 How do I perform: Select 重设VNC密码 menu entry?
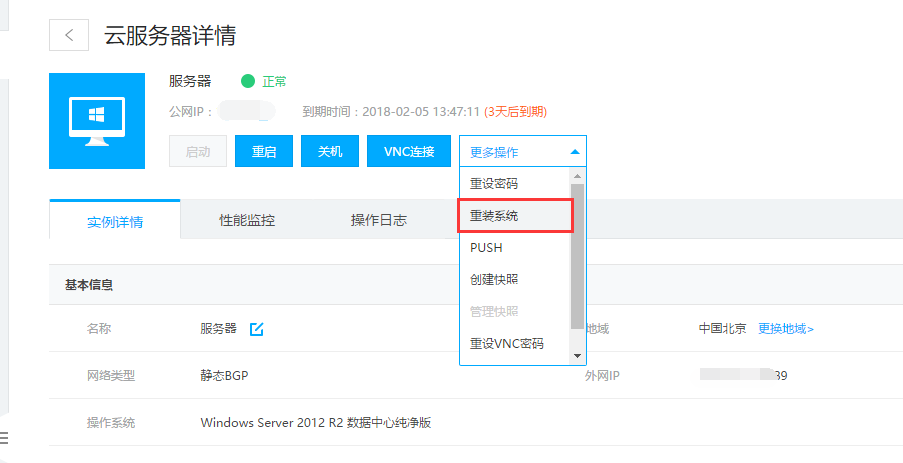click(x=507, y=344)
